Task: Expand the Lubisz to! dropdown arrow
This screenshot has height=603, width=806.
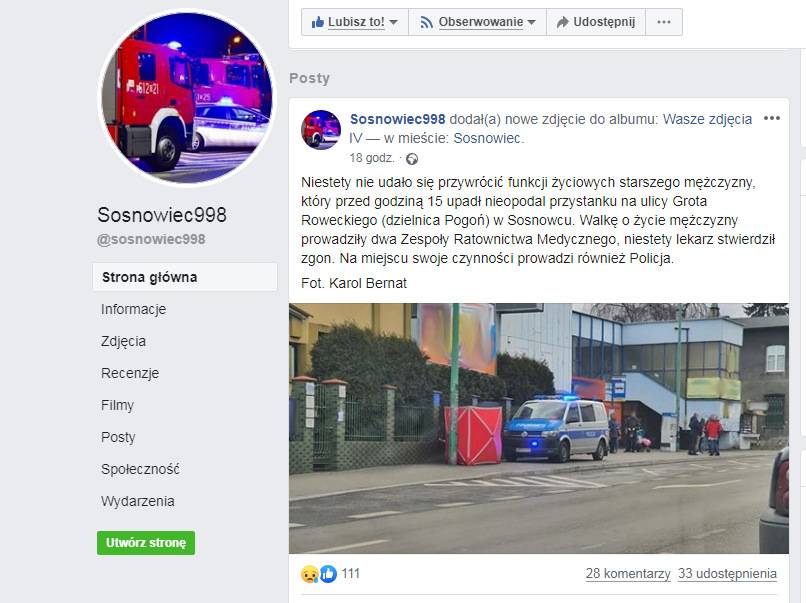Action: click(393, 23)
